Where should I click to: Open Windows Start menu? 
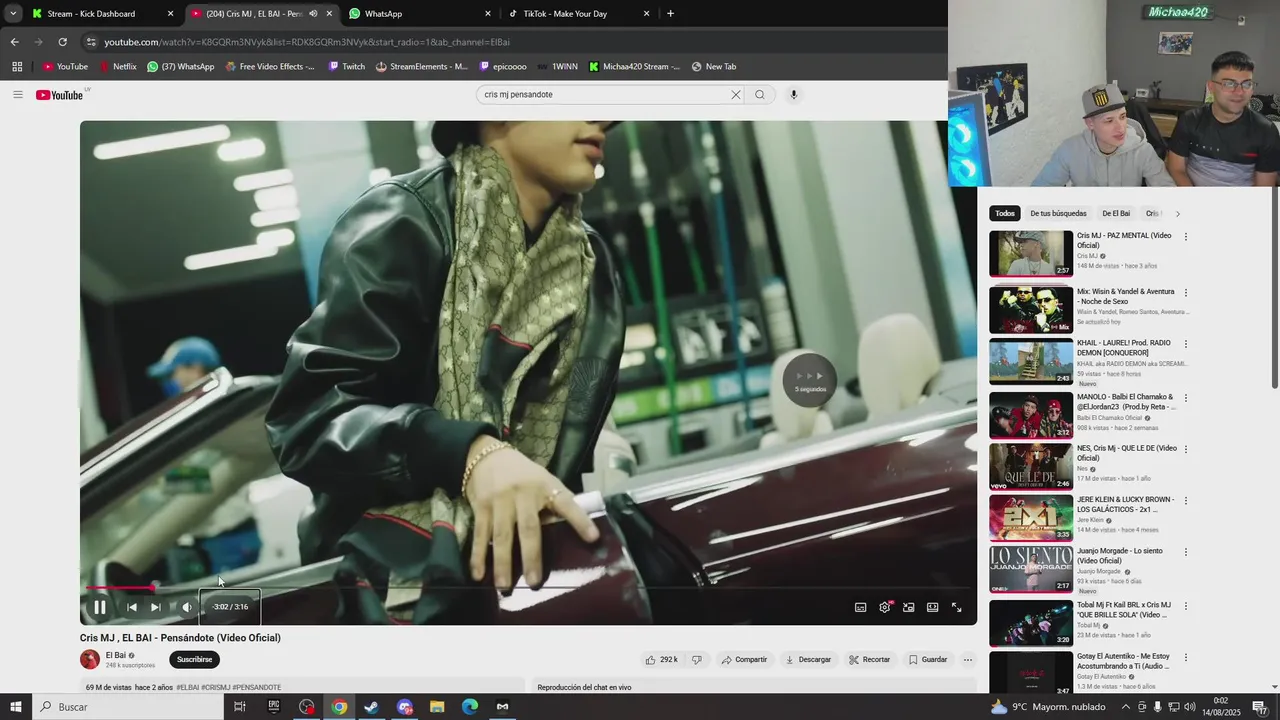click(x=15, y=707)
